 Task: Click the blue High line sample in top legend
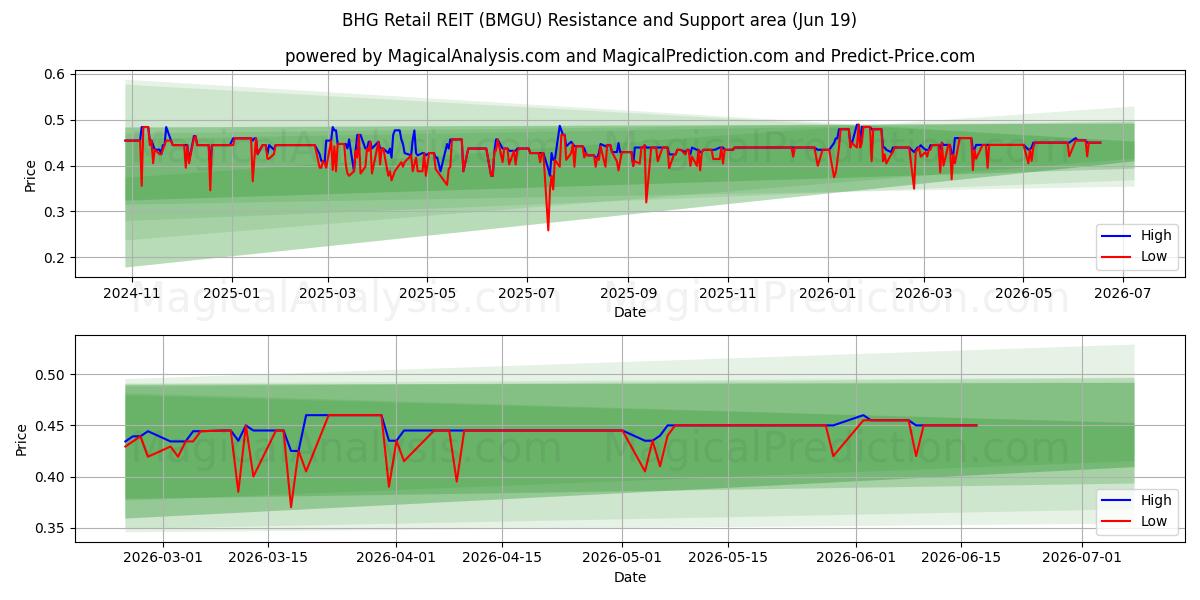pos(1117,236)
